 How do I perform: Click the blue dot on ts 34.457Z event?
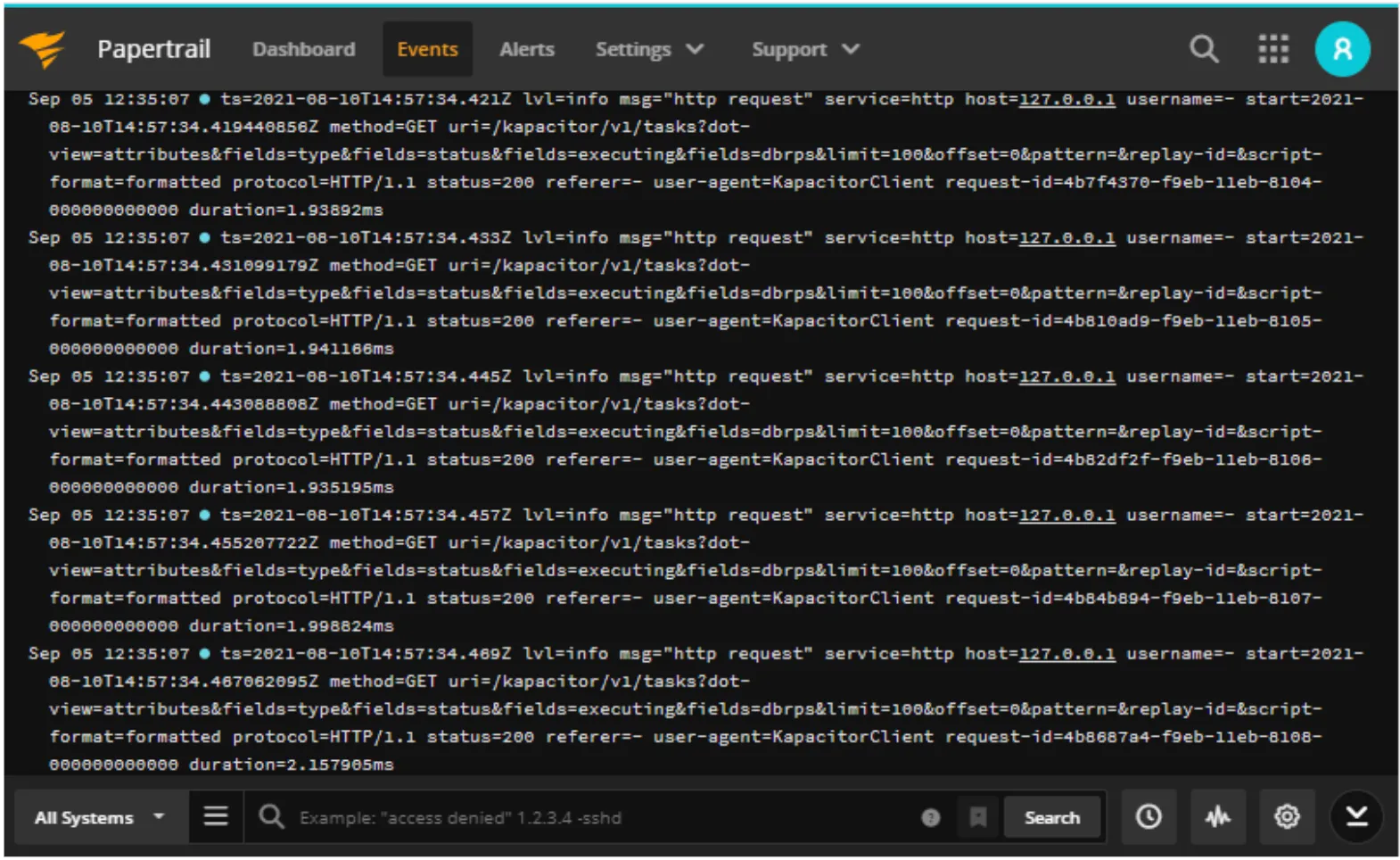coord(204,516)
